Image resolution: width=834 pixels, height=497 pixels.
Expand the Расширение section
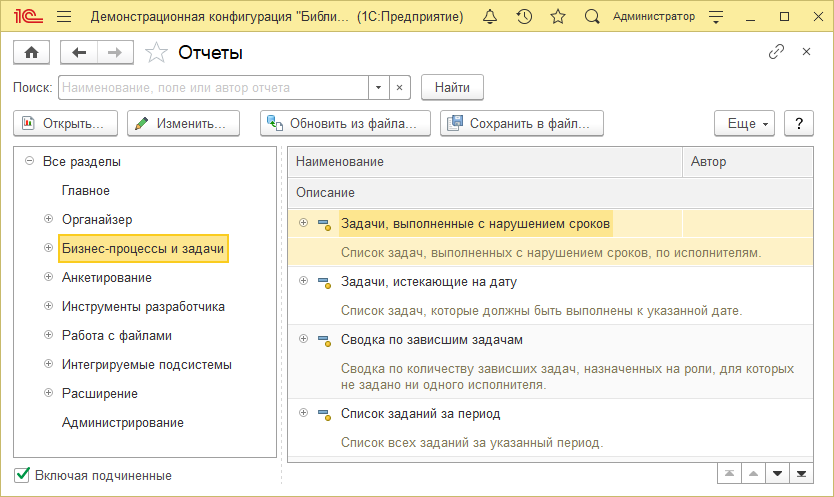click(48, 393)
